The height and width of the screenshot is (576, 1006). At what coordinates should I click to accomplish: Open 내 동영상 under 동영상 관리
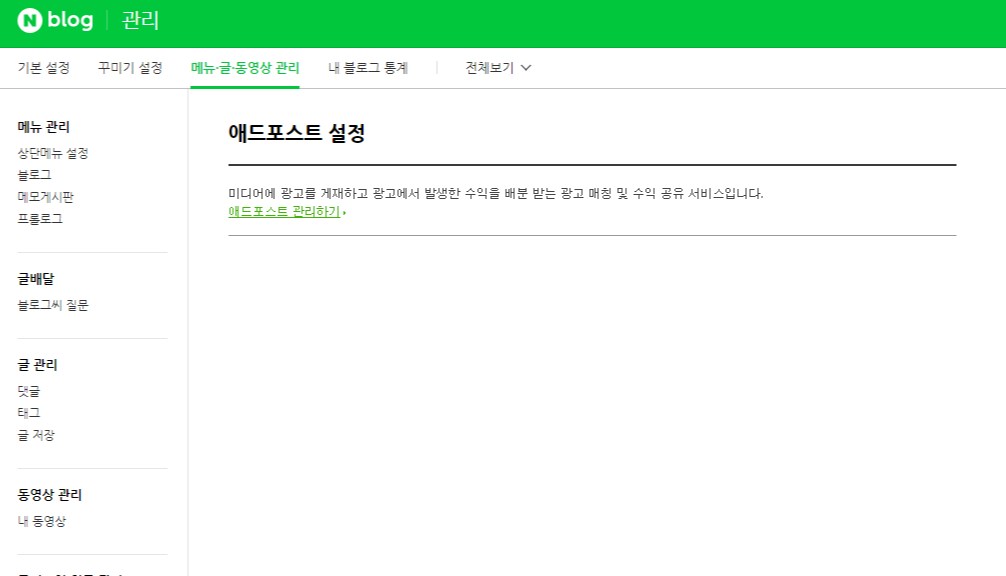pos(42,521)
